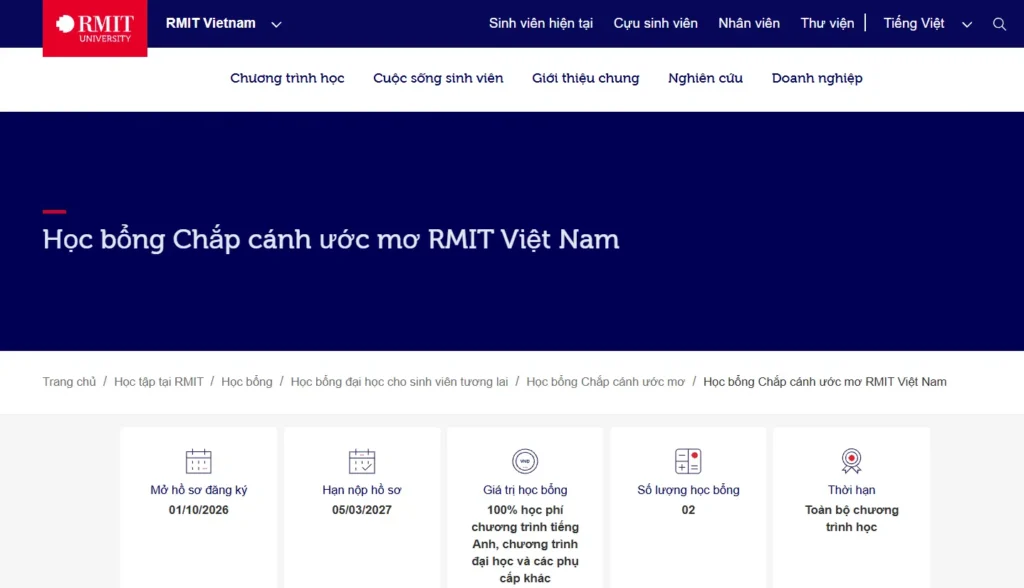Click Hạn nộp hồ sơ label
1024x588 pixels.
[362, 490]
